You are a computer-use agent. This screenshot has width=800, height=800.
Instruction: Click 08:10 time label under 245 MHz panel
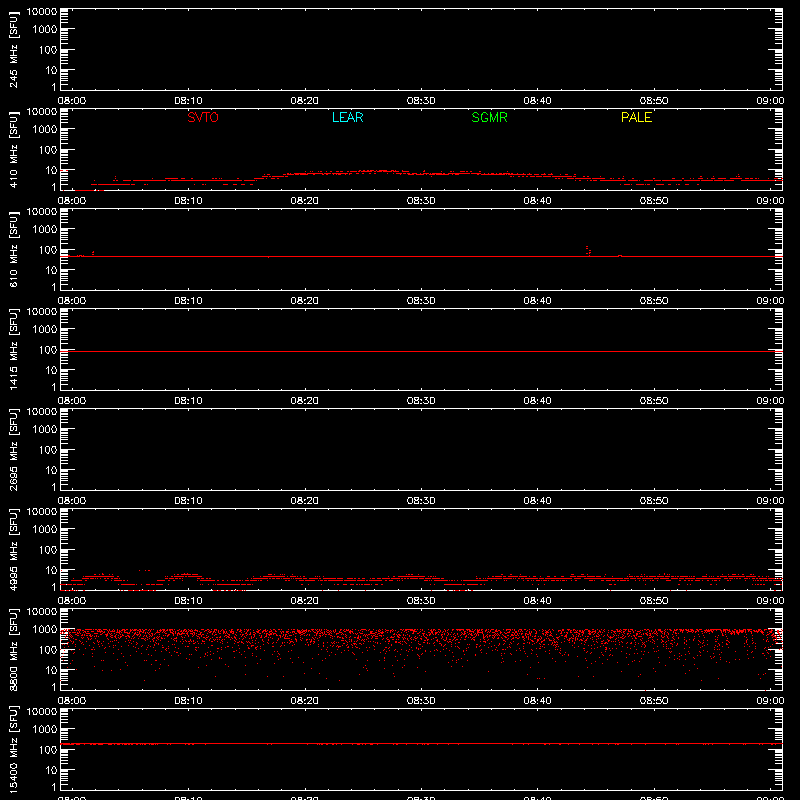[x=188, y=101]
